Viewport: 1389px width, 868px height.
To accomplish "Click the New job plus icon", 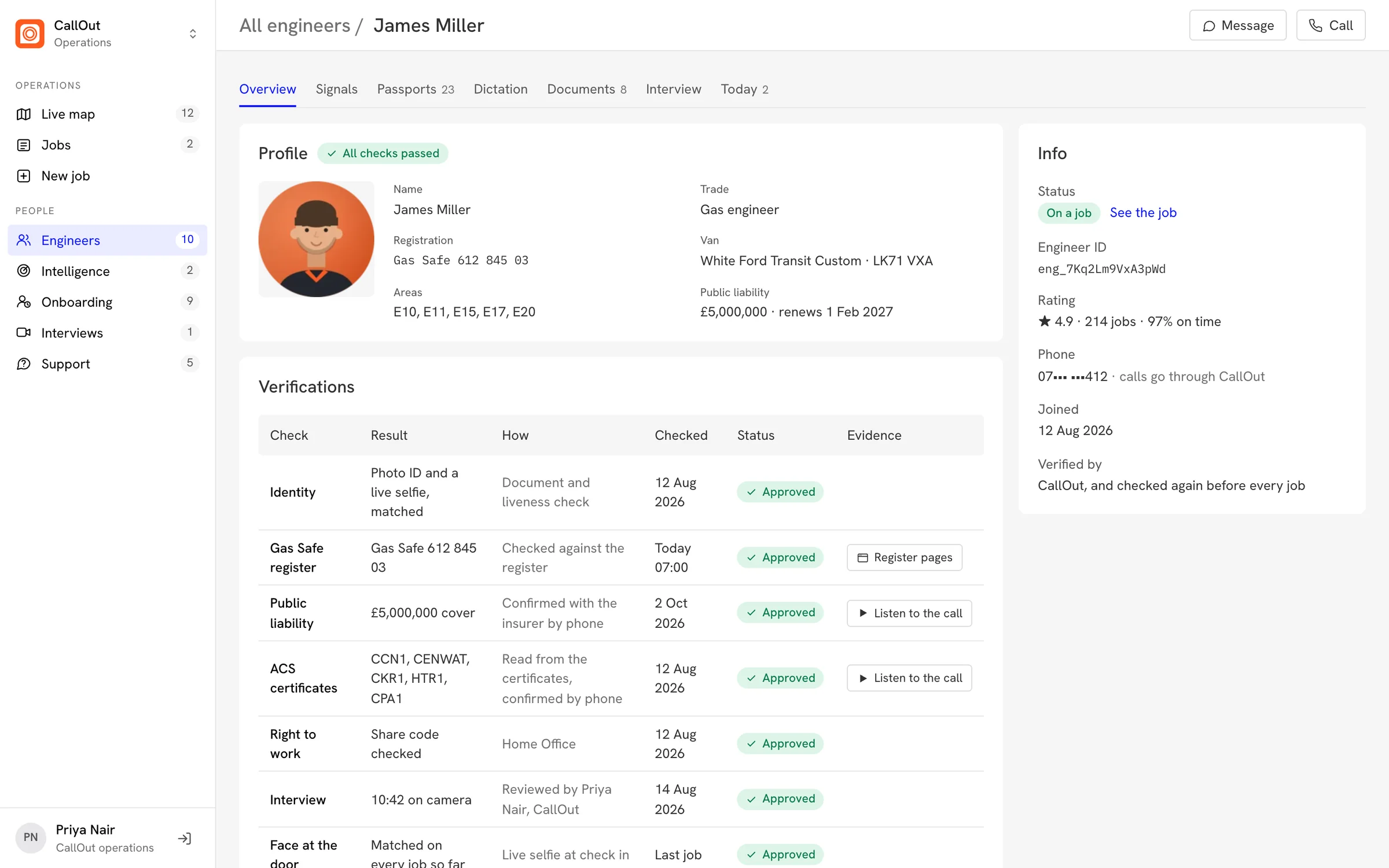I will [24, 176].
